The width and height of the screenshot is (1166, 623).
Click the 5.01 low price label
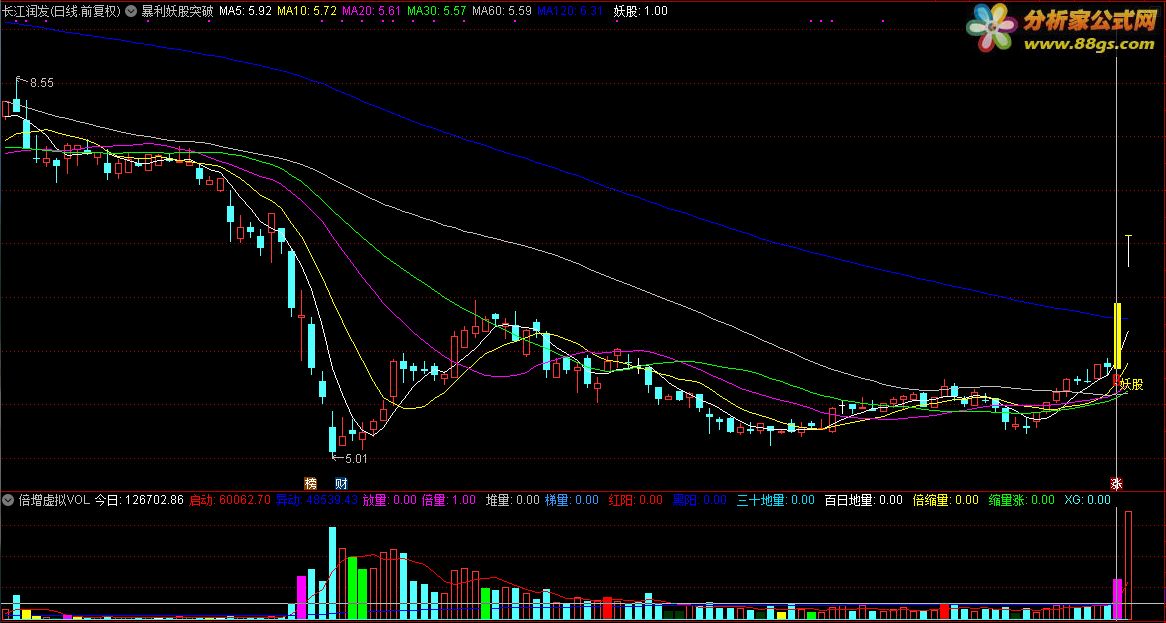[x=357, y=459]
